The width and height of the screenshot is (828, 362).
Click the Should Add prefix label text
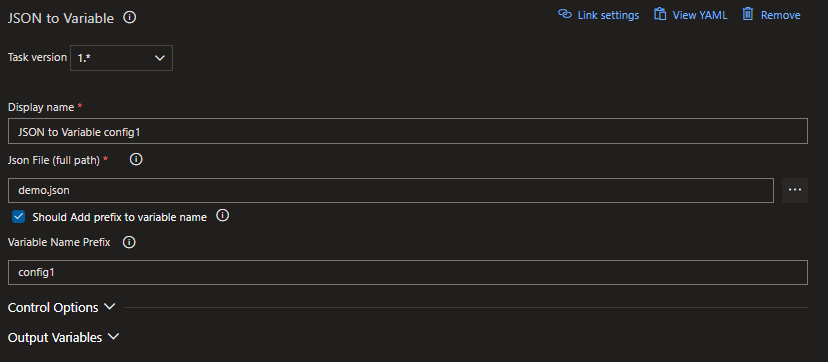pos(119,217)
